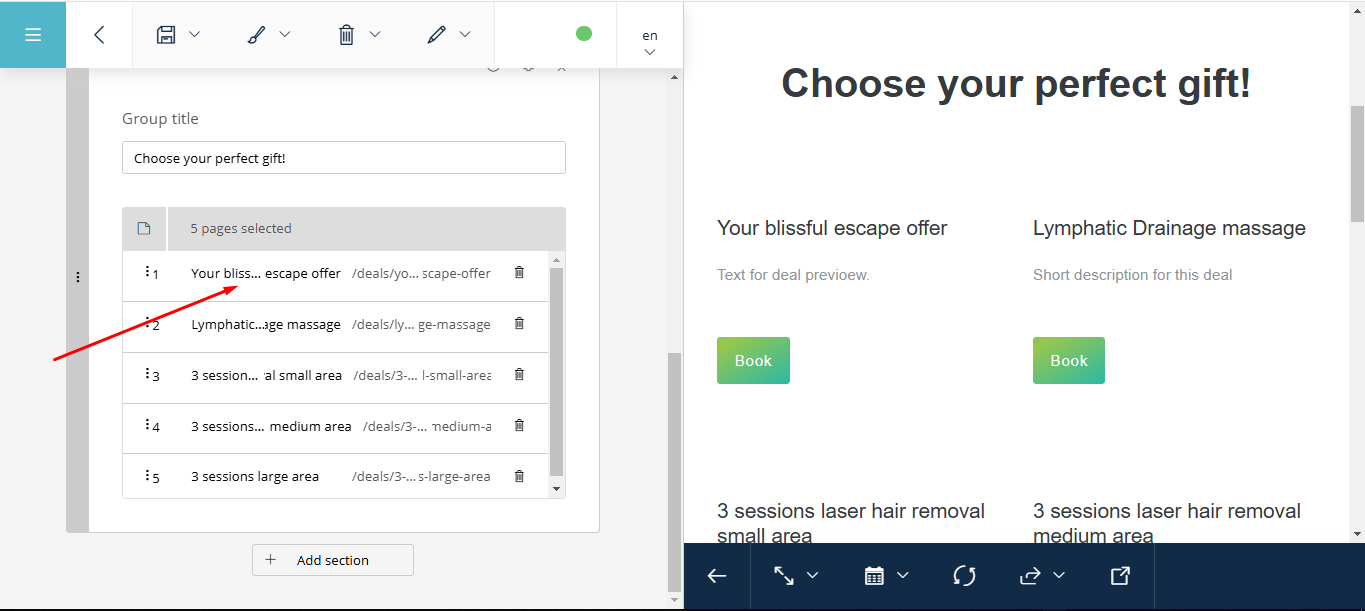1365x611 pixels.
Task: Toggle the green status indicator
Action: coord(584,34)
